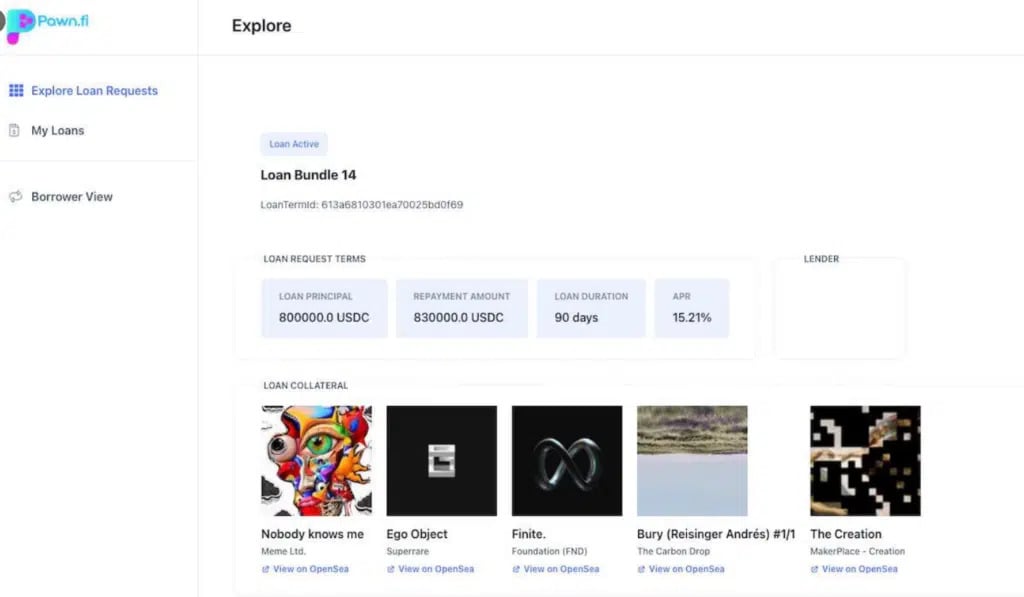The width and height of the screenshot is (1024, 597).
Task: Click the Explore Loan Requests grid icon
Action: [x=16, y=90]
